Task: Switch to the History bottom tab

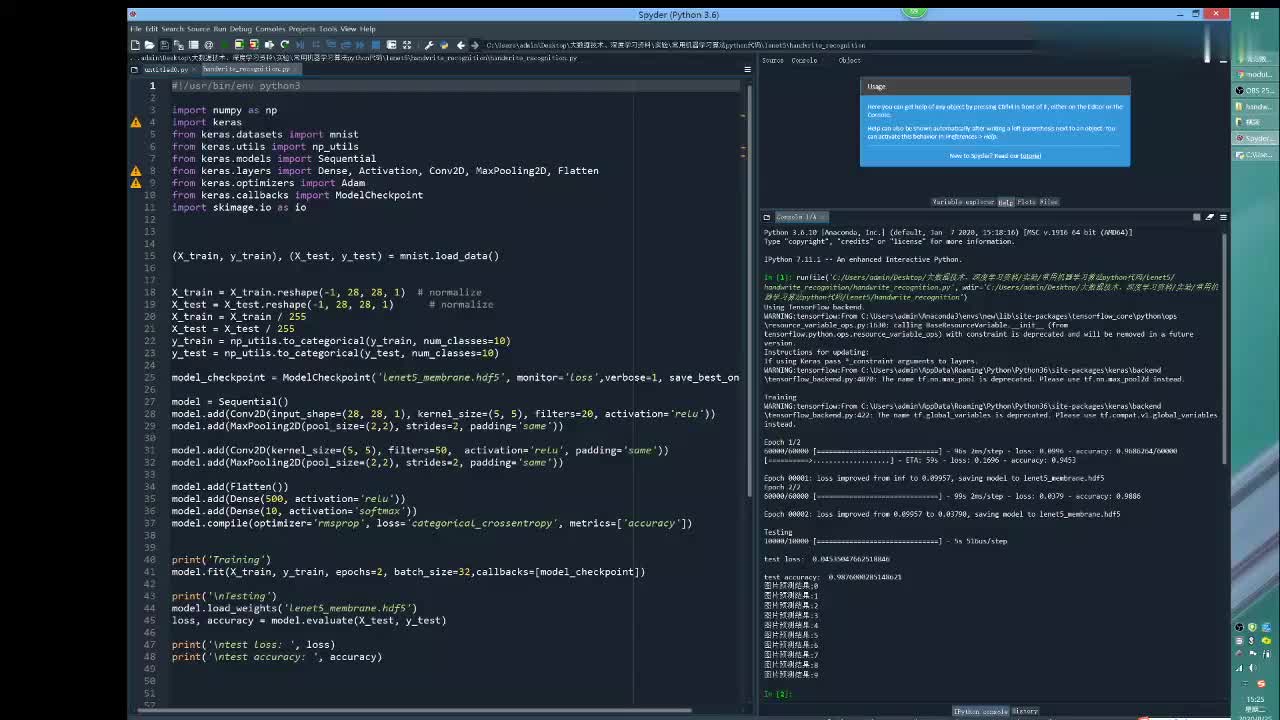Action: pos(1025,711)
